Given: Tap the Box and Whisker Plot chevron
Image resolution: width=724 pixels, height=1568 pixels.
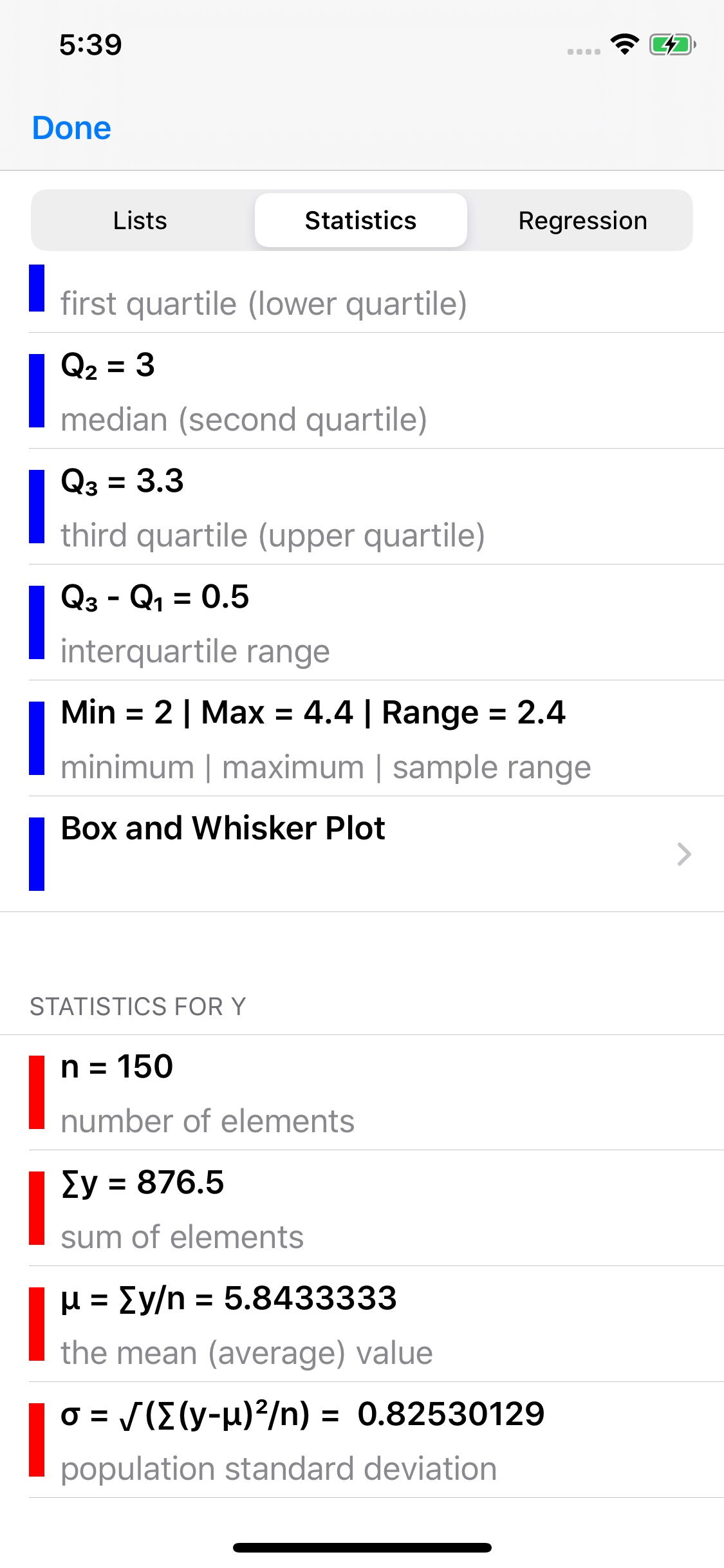Looking at the screenshot, I should [x=683, y=854].
